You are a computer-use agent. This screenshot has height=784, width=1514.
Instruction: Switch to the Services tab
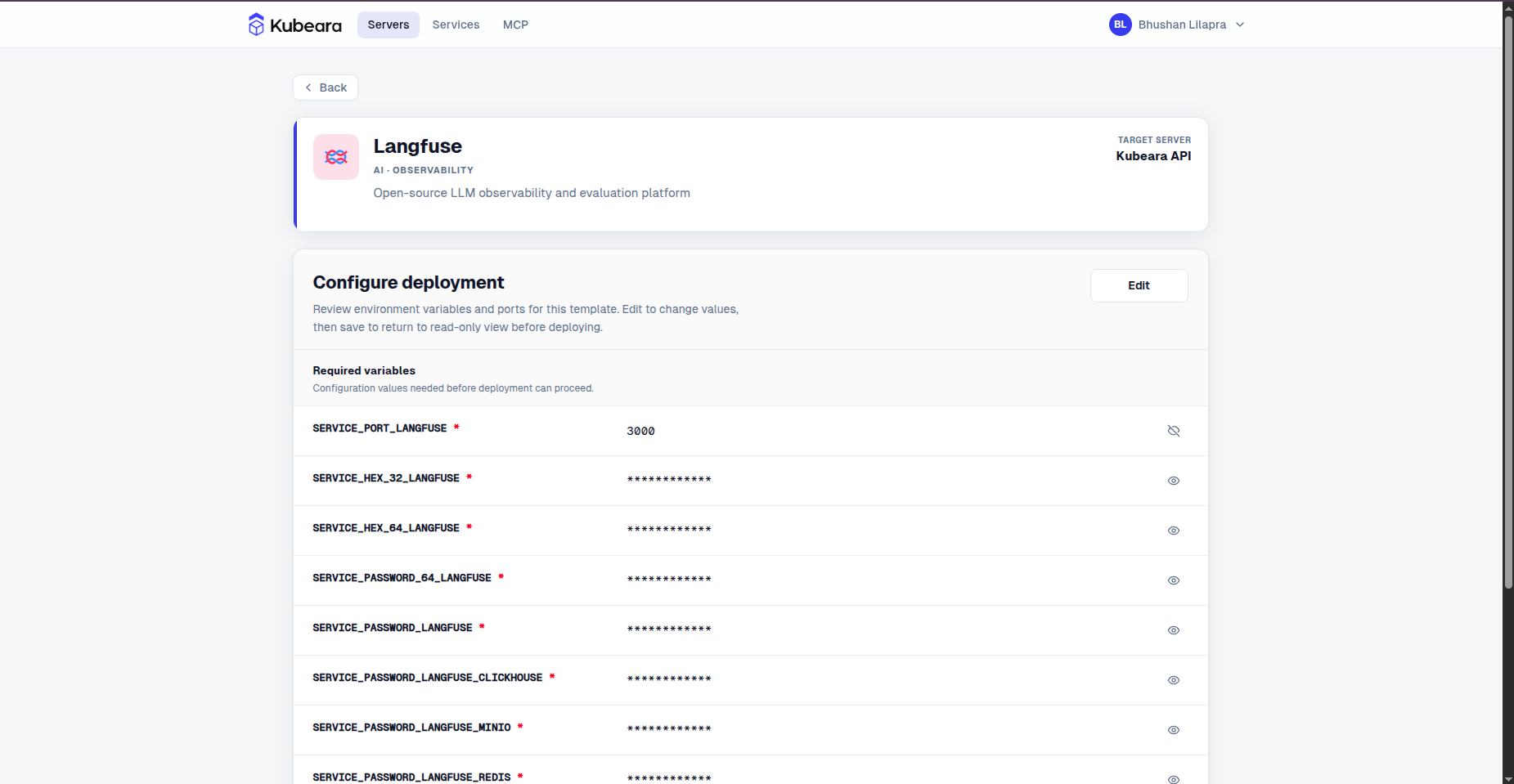point(456,25)
